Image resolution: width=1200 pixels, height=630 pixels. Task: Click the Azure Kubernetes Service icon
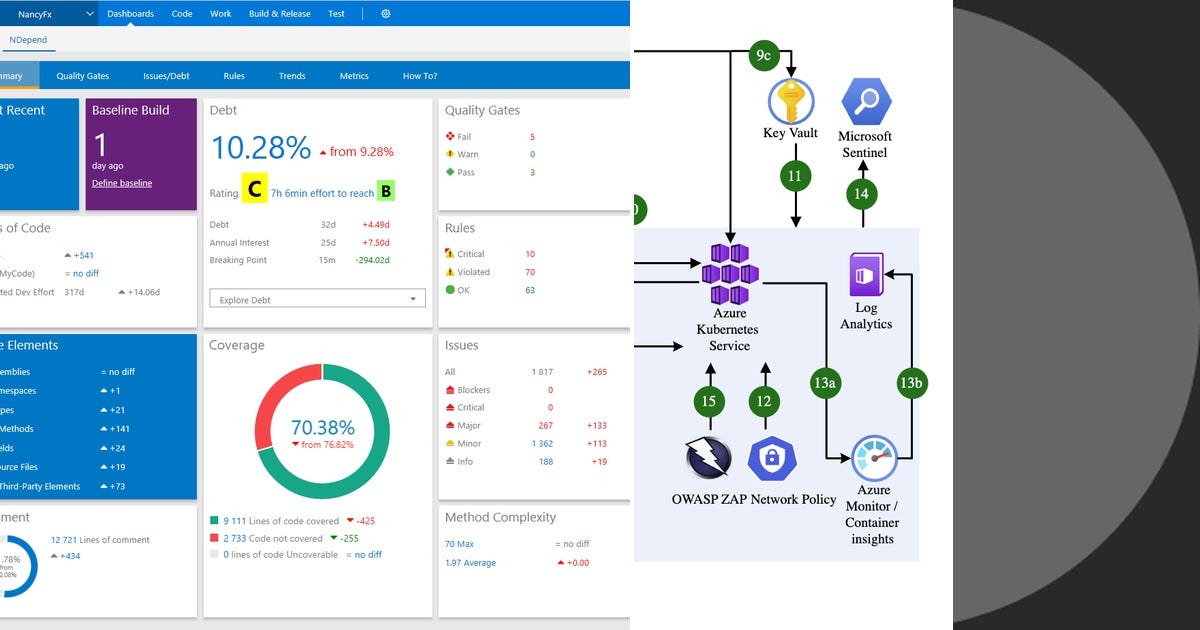click(x=729, y=272)
